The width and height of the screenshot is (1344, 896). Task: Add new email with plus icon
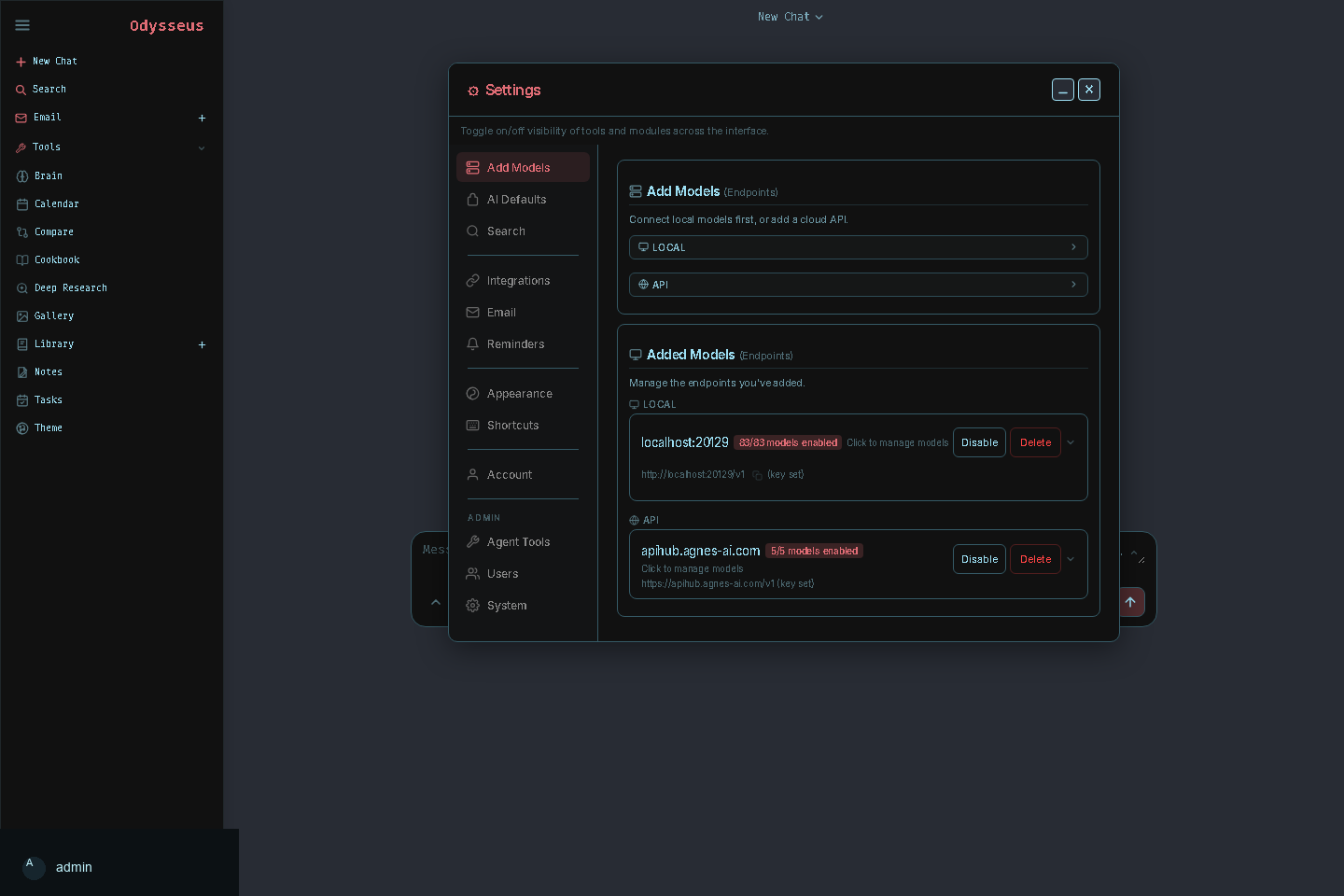click(202, 119)
